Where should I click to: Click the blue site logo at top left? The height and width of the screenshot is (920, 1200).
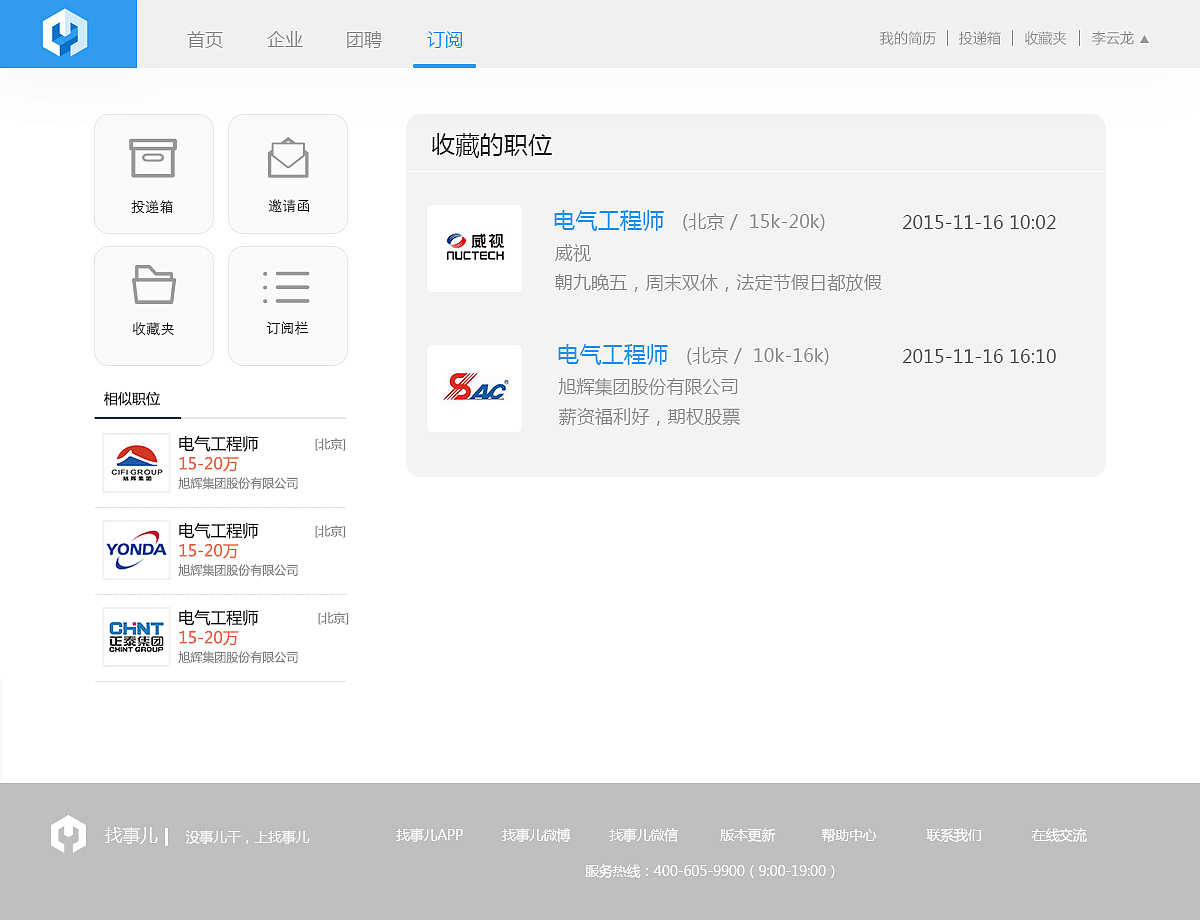click(x=67, y=33)
